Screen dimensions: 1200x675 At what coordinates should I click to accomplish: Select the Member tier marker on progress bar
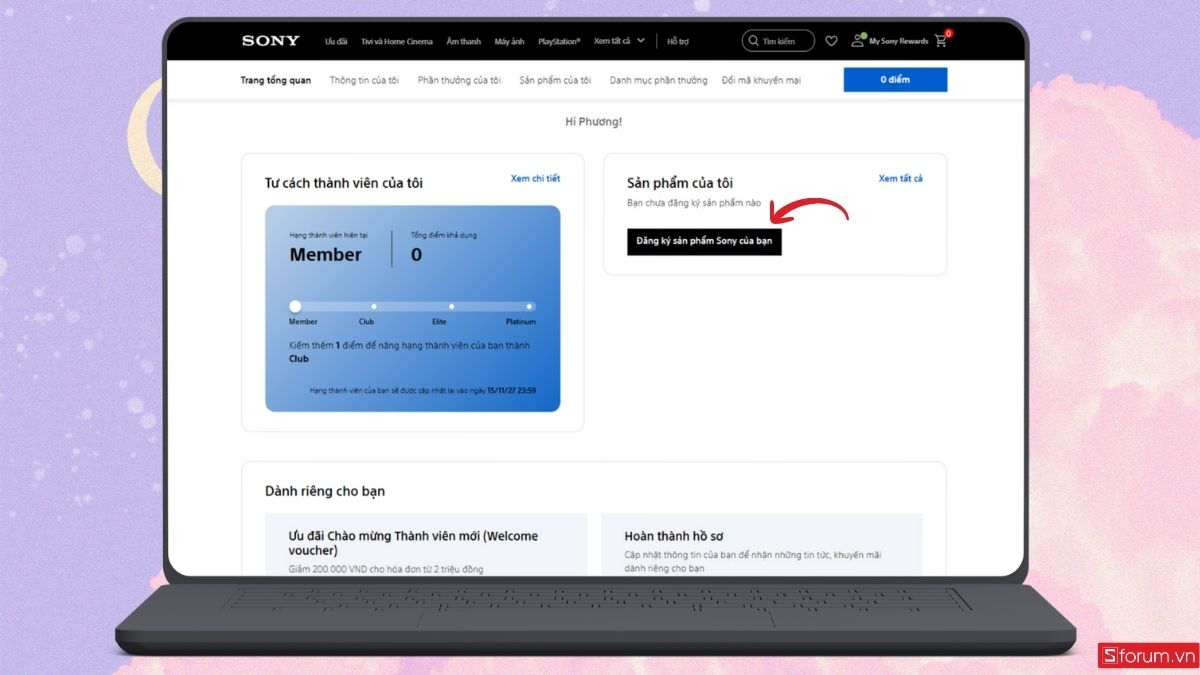(295, 307)
